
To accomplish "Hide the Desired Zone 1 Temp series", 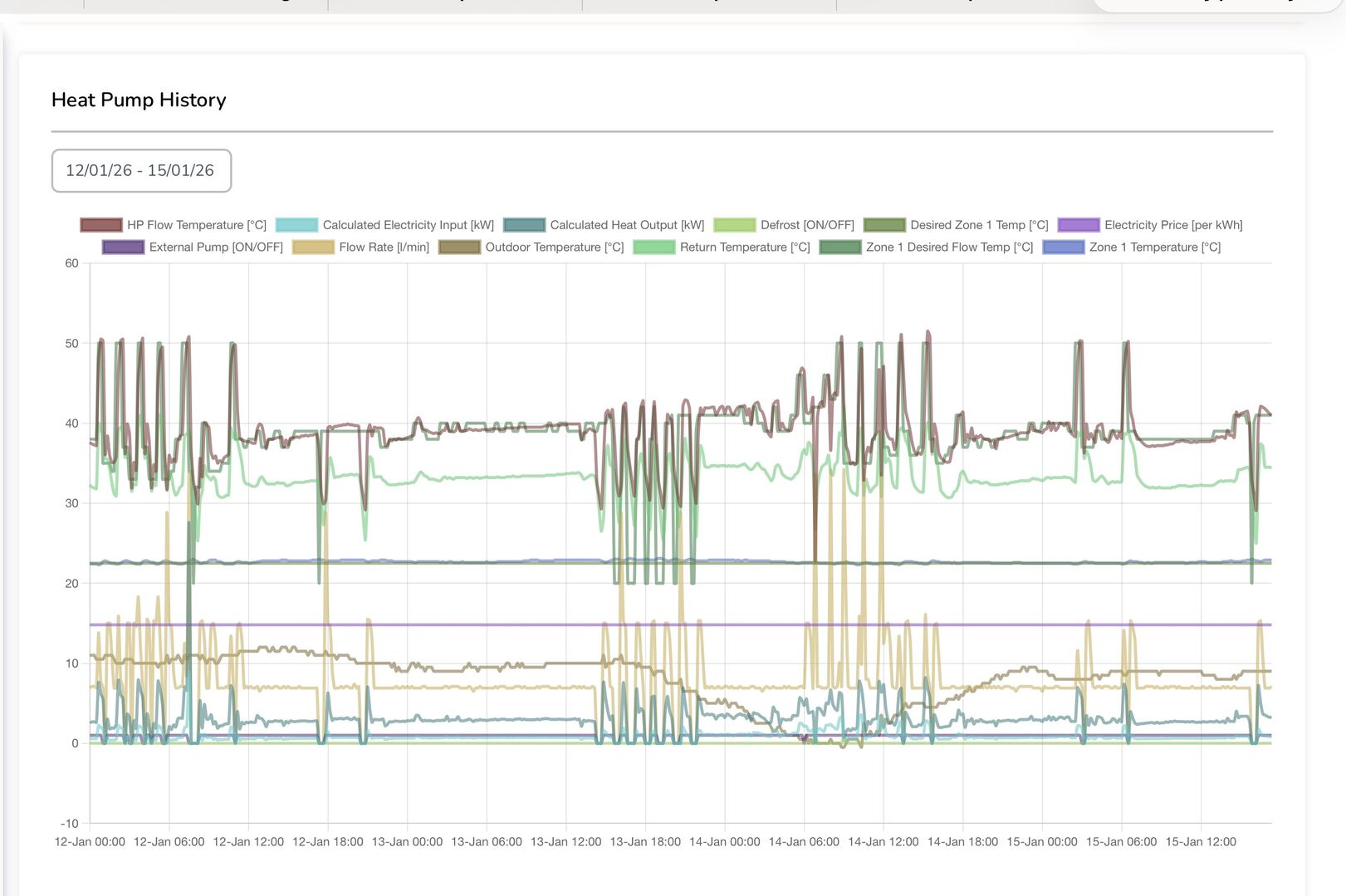I will 956,225.
